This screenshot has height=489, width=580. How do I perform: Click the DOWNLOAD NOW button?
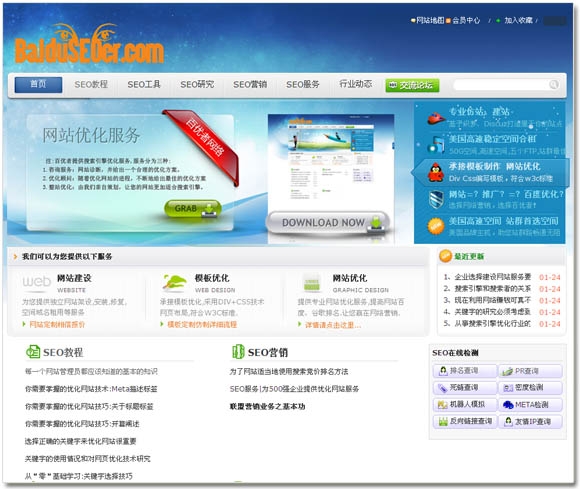(x=327, y=223)
